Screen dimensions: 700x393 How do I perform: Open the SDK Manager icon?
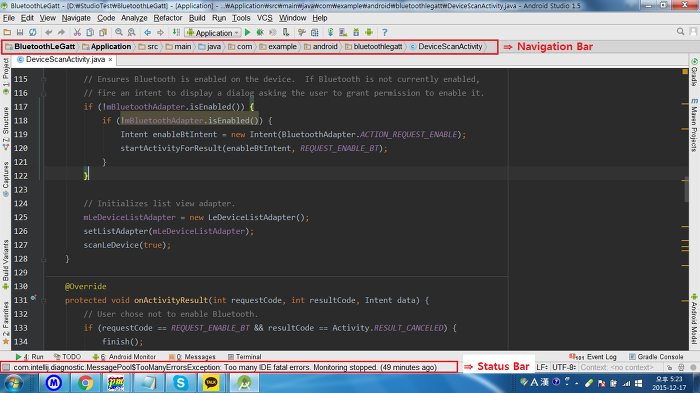356,32
